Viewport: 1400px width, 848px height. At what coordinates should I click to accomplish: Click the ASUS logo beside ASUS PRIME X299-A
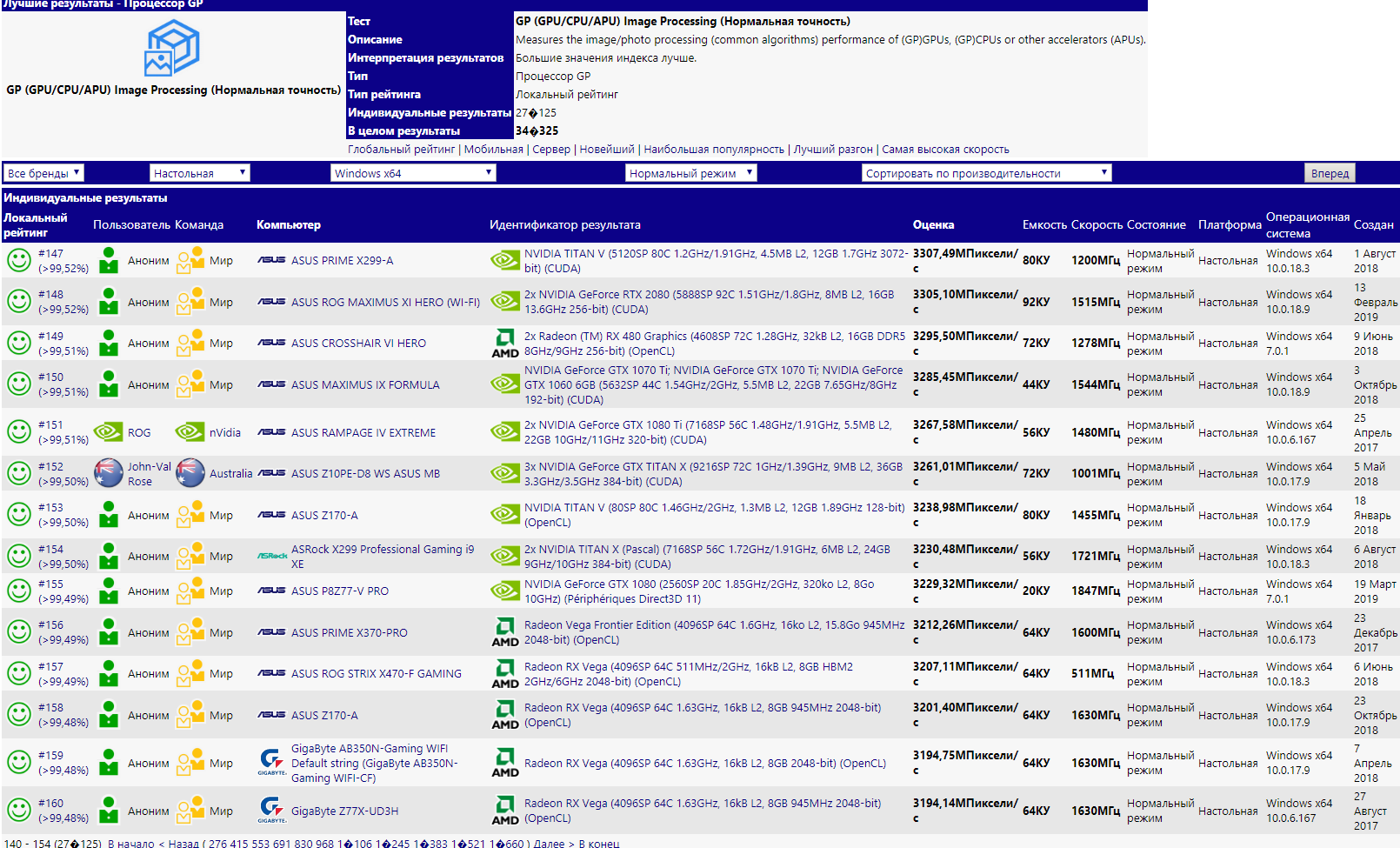tap(271, 260)
